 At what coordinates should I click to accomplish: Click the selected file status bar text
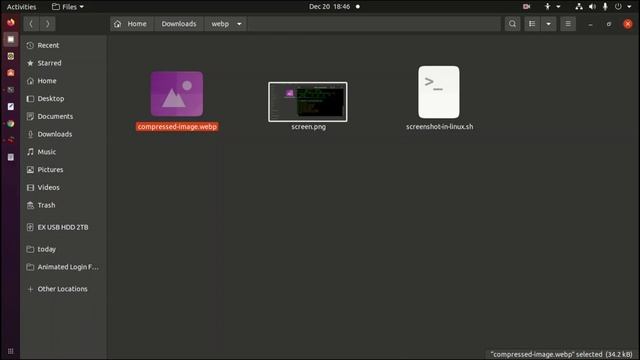coord(562,354)
